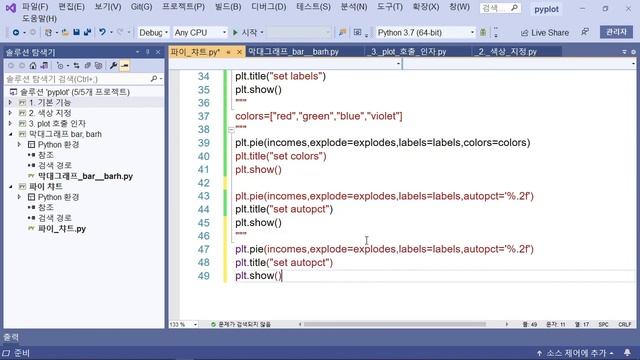Viewport: 640px width, 360px height.
Task: Click the Live Share button
Action: (545, 32)
